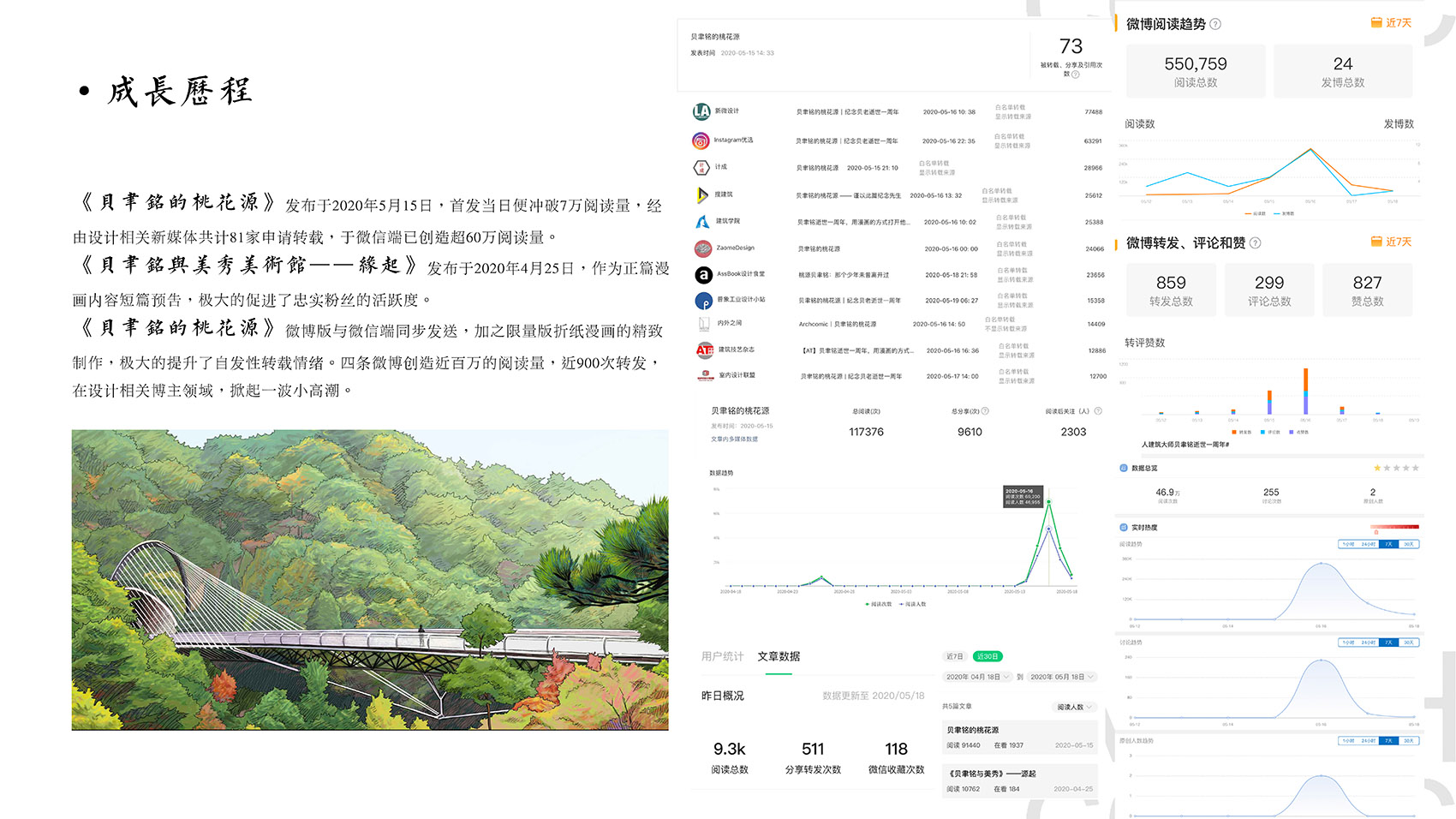Open the start date 2020年 04月 18日 dropdown
Image resolution: width=1456 pixels, height=819 pixels.
pyautogui.click(x=977, y=677)
